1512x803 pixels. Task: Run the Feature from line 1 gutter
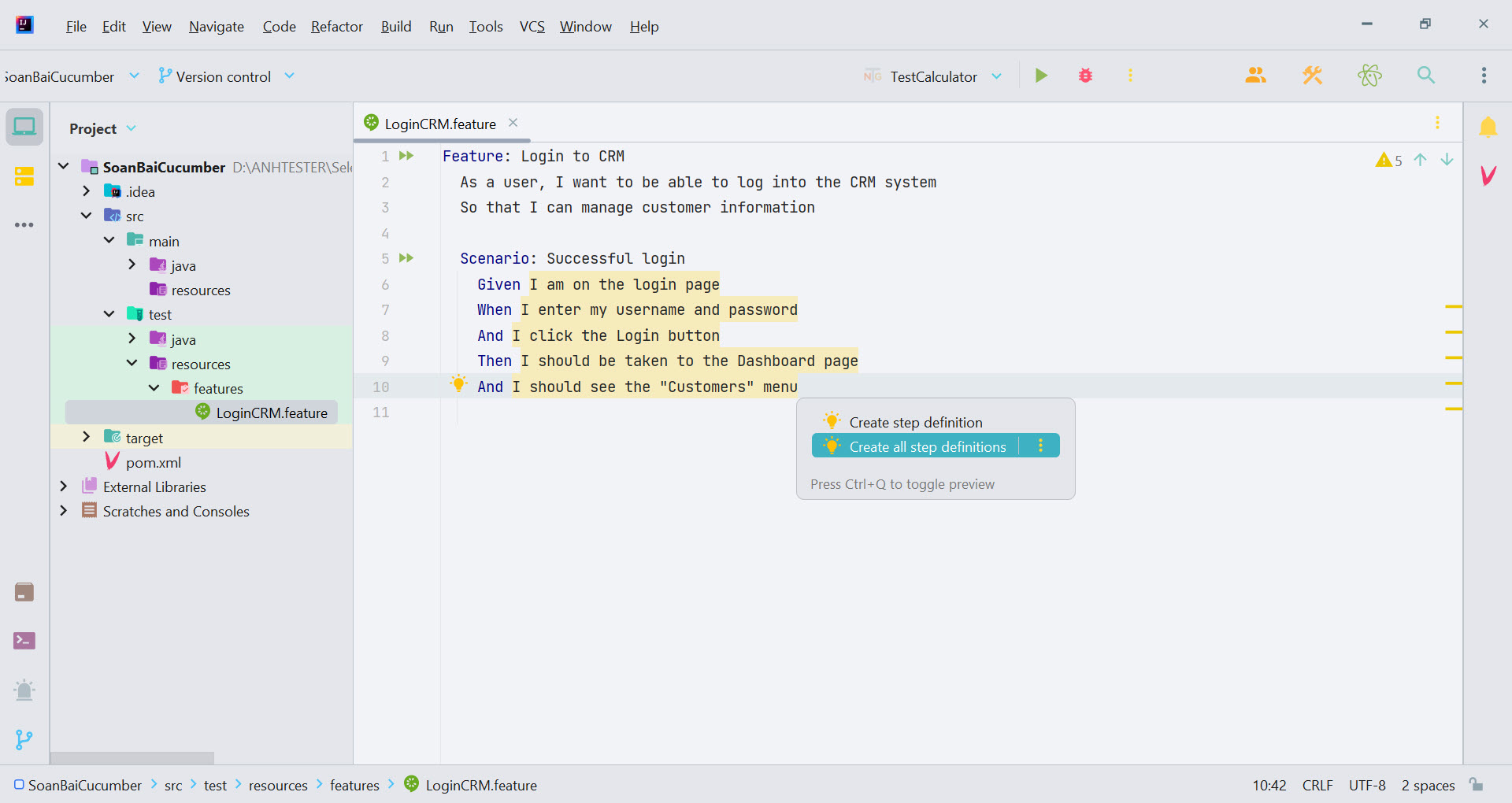tap(406, 156)
